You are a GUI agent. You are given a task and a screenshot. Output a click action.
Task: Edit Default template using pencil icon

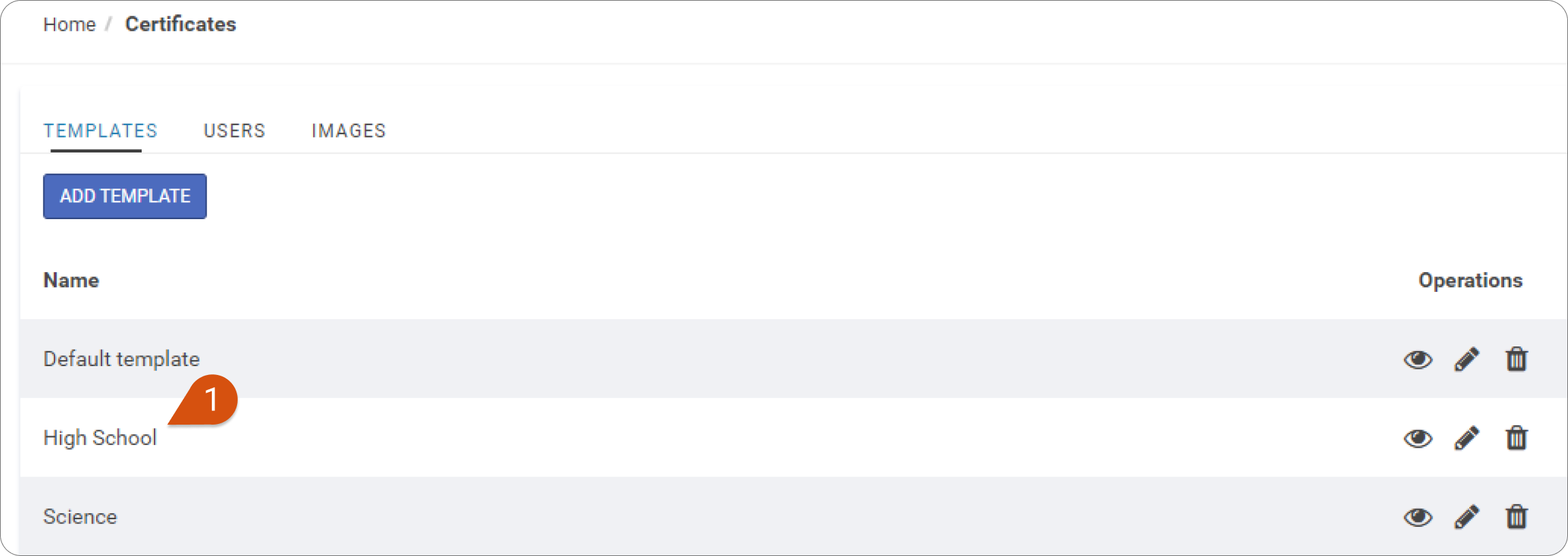pos(1467,359)
